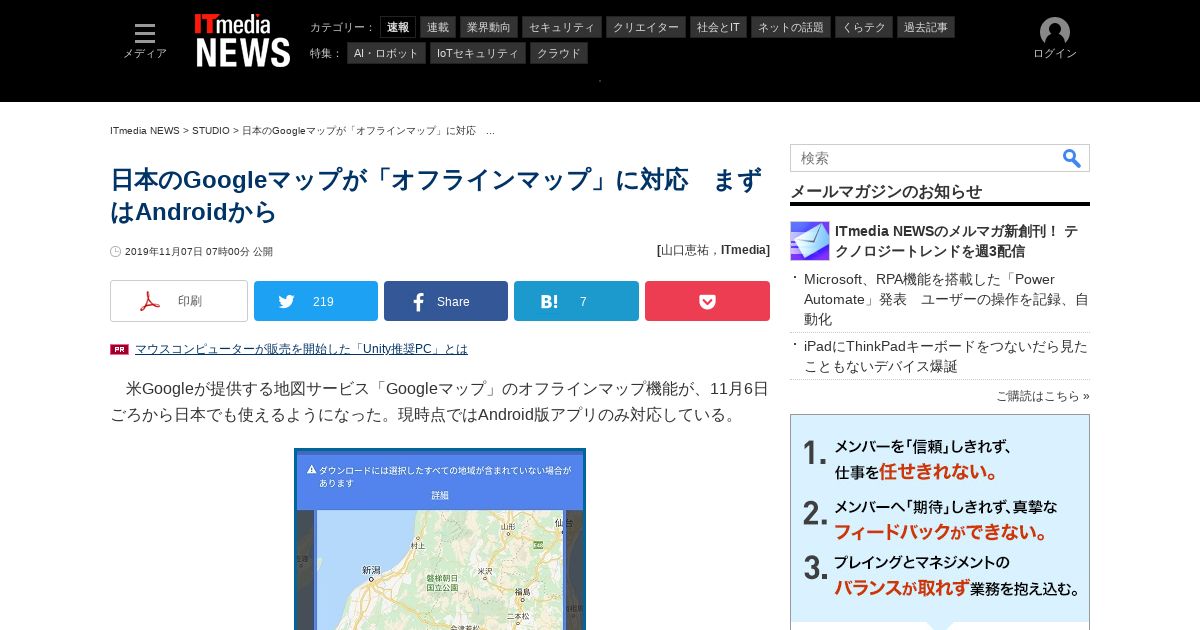Click the Facebook Share button
The image size is (1200, 630).
point(446,301)
